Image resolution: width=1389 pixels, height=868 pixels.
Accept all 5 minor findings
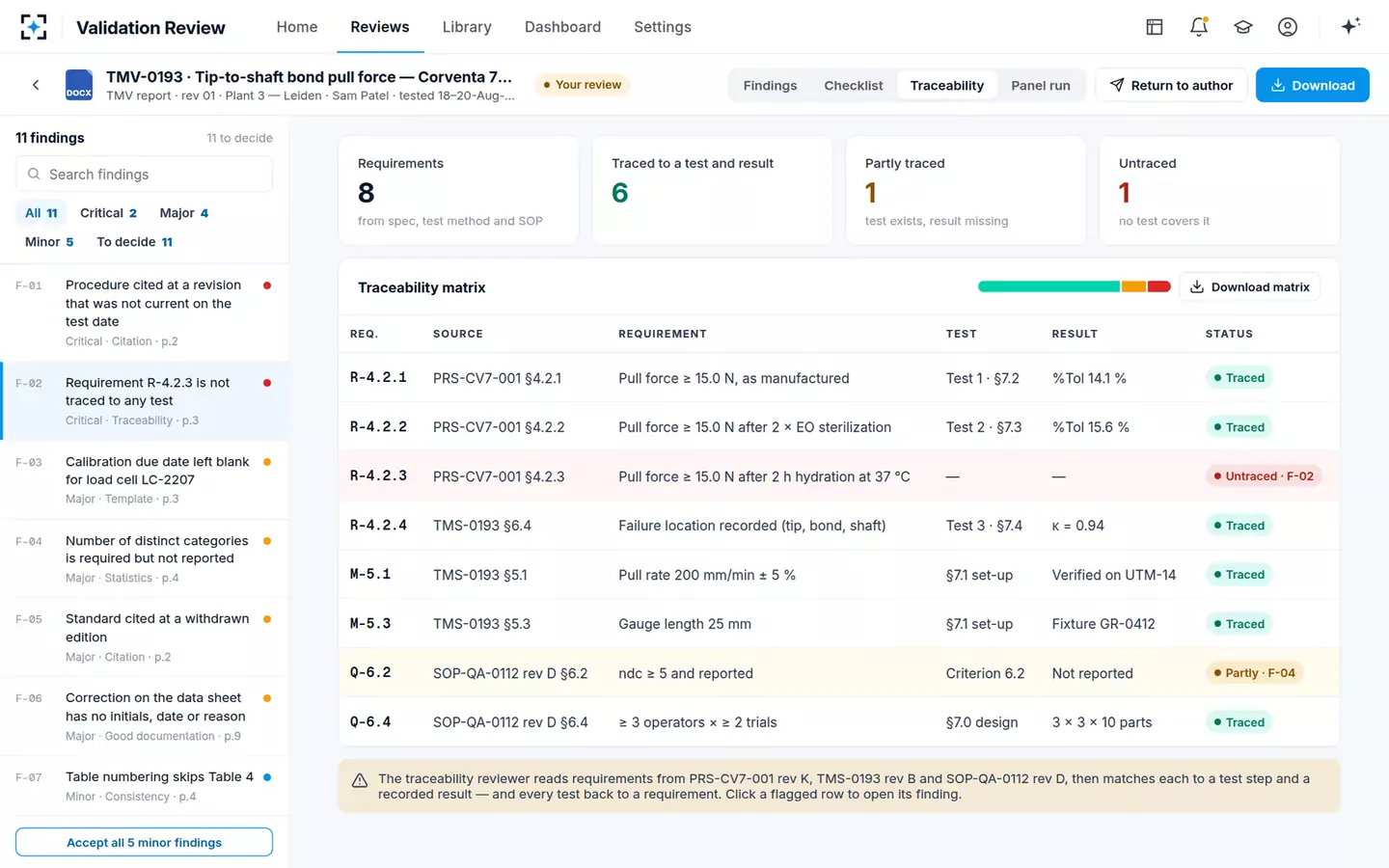click(144, 842)
